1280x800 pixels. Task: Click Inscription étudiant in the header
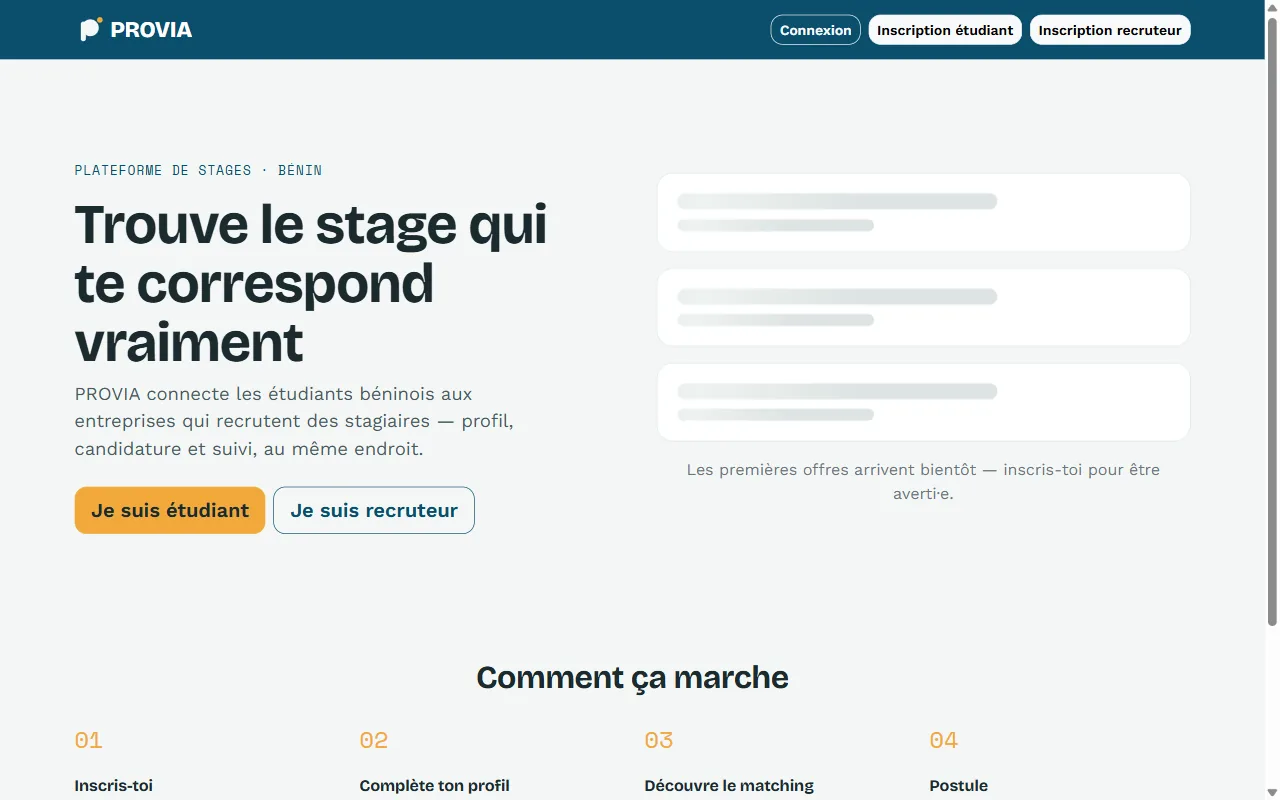(x=945, y=30)
